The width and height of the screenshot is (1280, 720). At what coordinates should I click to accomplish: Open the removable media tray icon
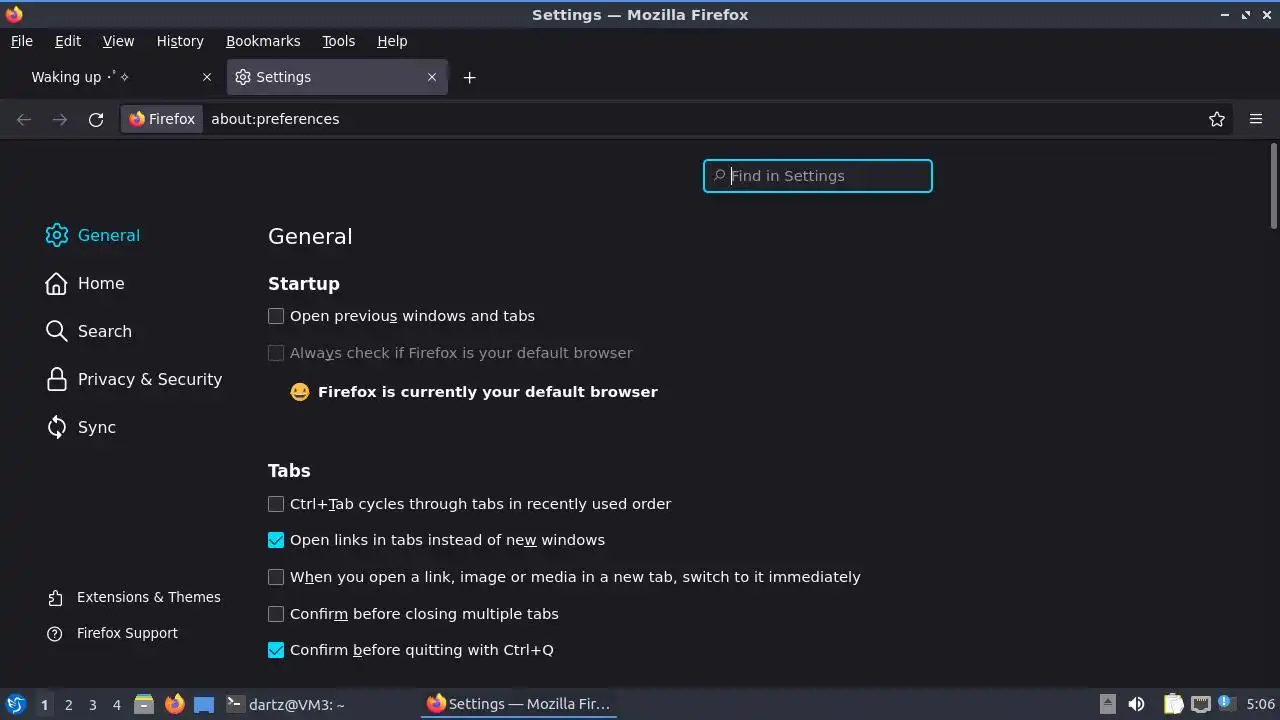1107,704
